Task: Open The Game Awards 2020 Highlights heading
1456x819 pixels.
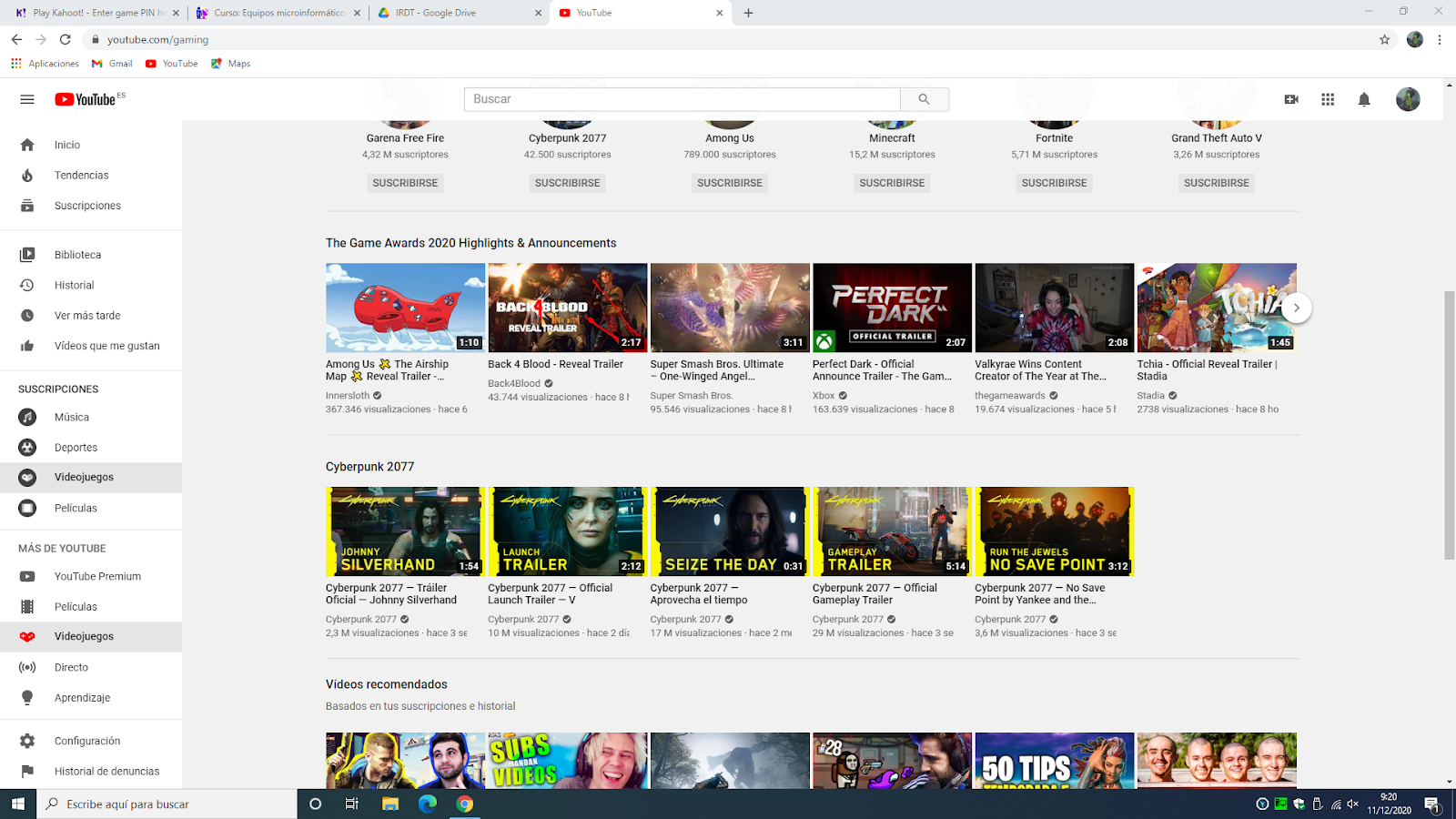Action: (x=470, y=243)
